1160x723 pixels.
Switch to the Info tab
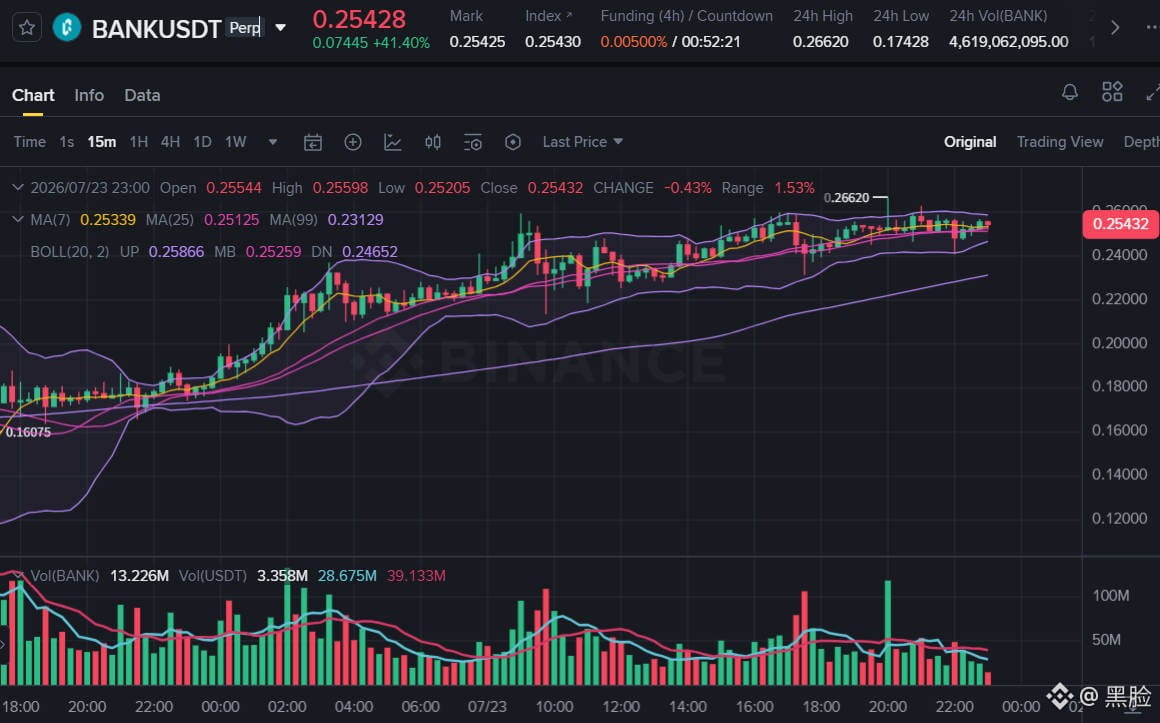[89, 95]
